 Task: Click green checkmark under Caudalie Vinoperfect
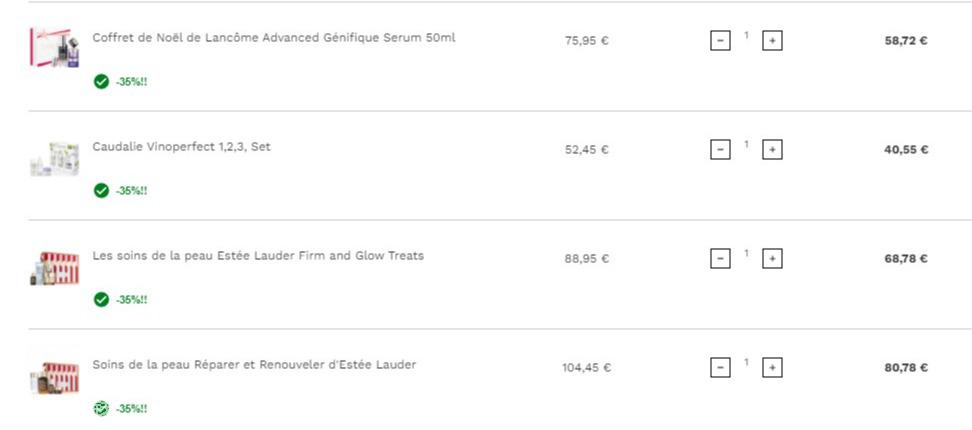[x=101, y=191]
